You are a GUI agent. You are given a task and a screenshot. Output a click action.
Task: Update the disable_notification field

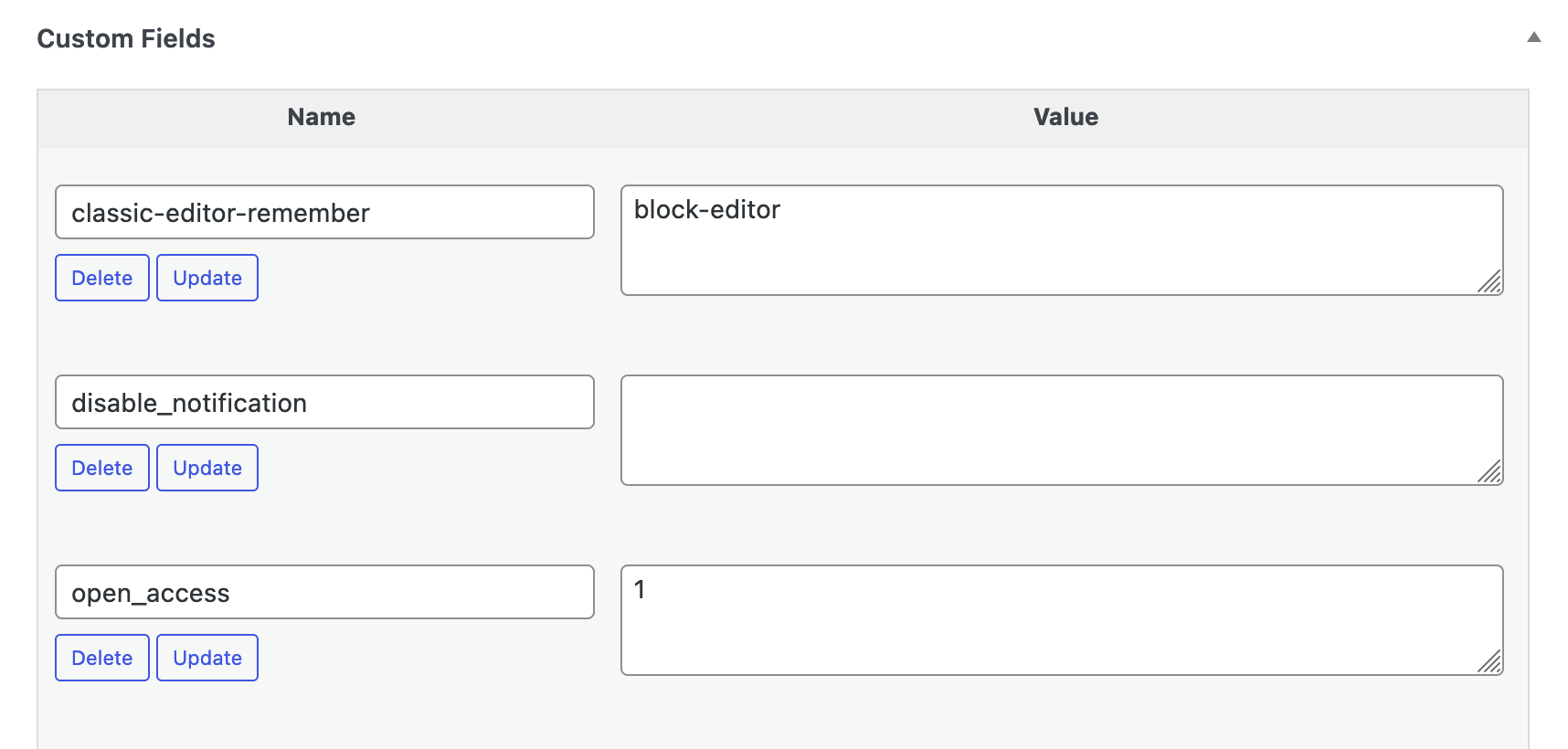pos(207,467)
